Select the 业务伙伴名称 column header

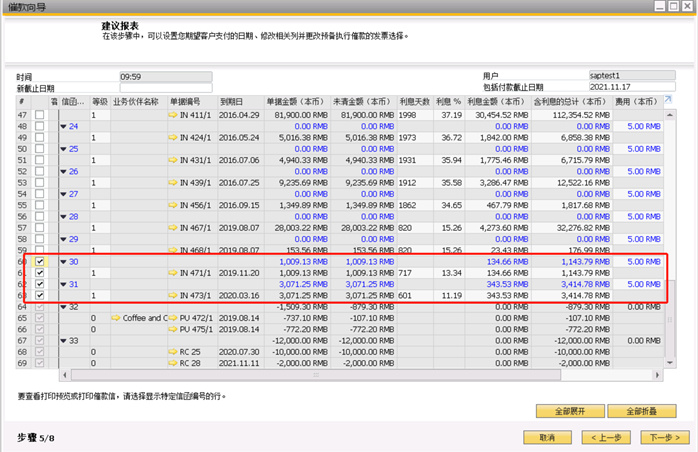[x=138, y=102]
